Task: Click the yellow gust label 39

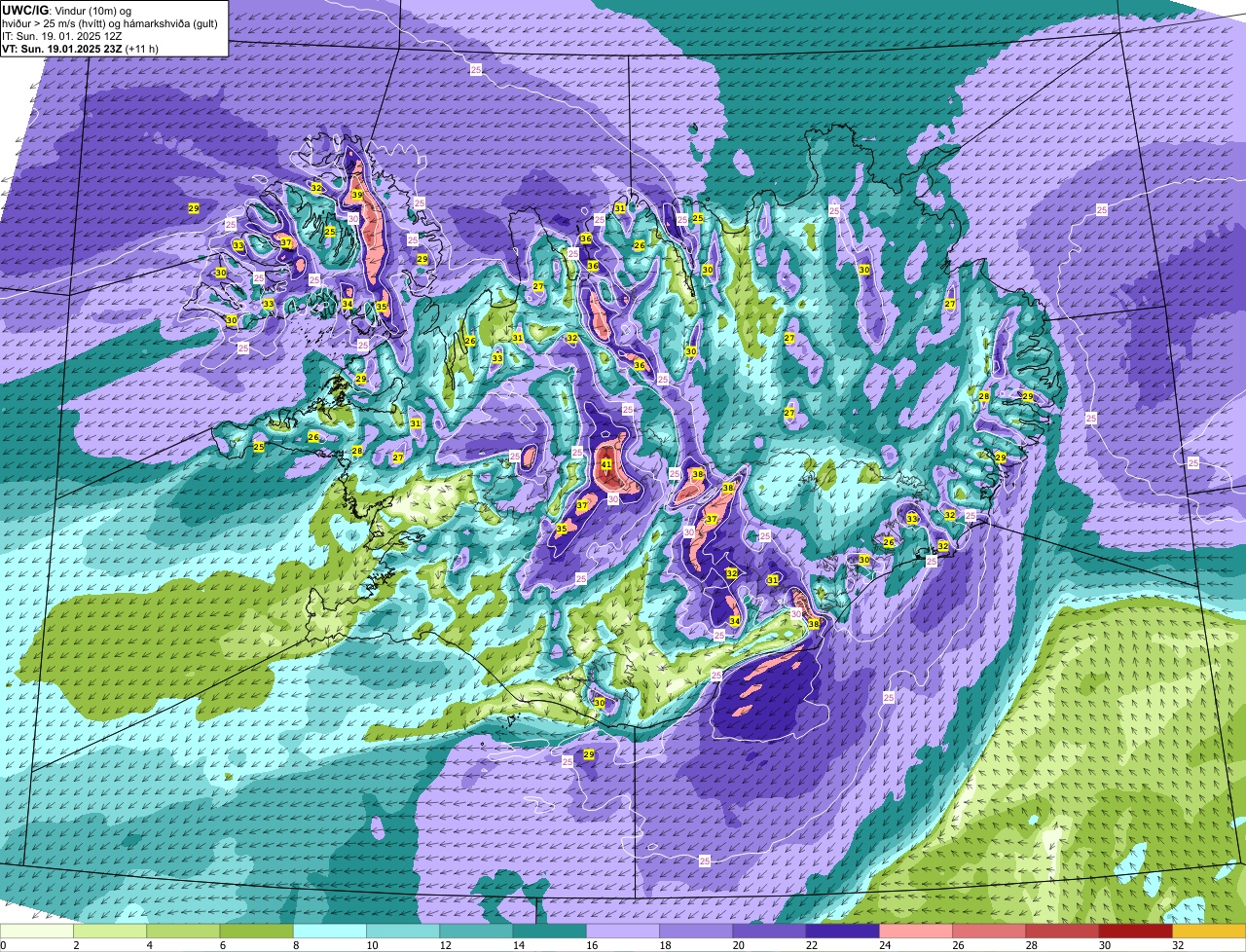Action: [357, 196]
